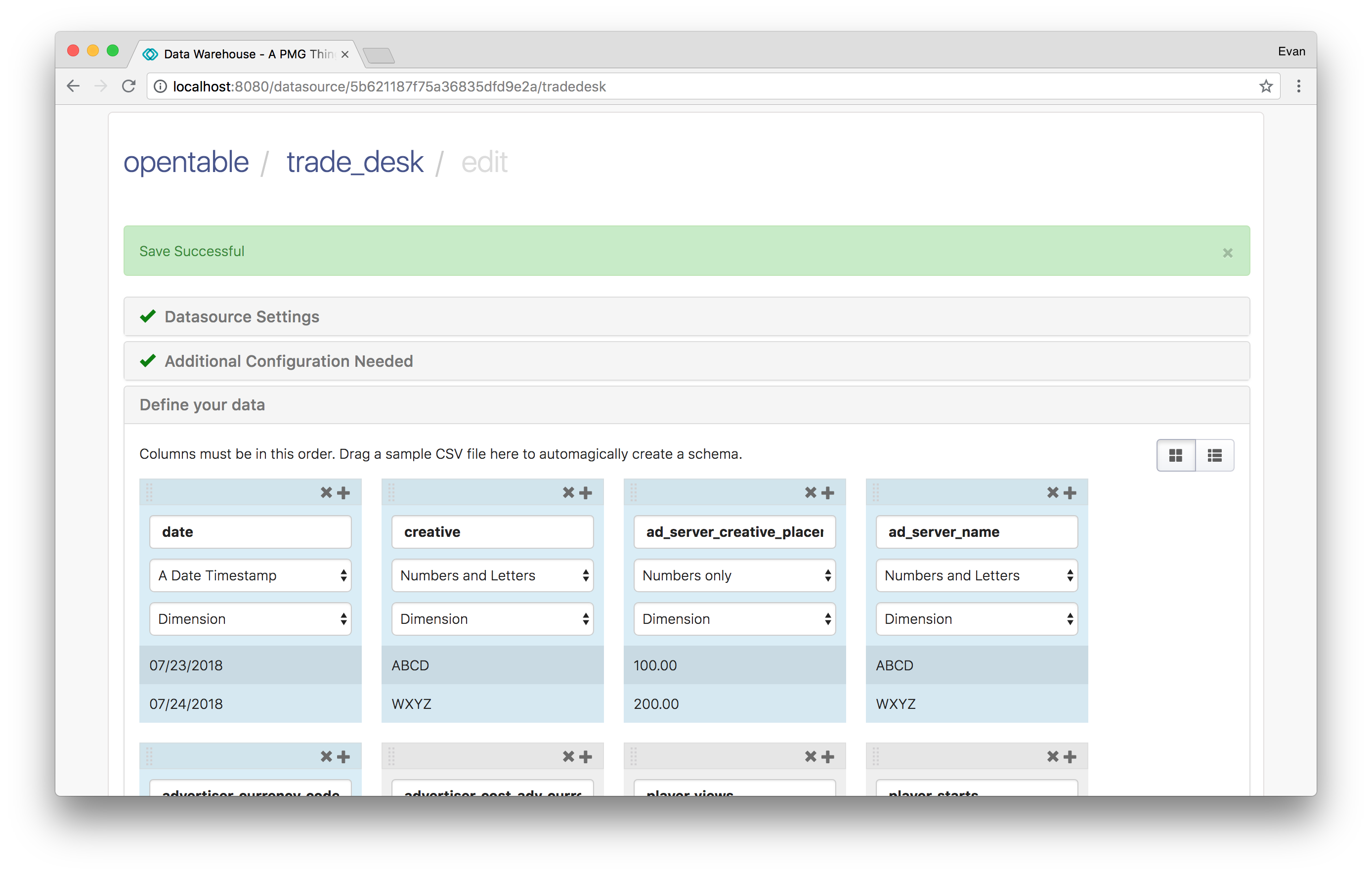Image resolution: width=1372 pixels, height=875 pixels.
Task: Expand Additional Configuration Needed section
Action: [288, 361]
